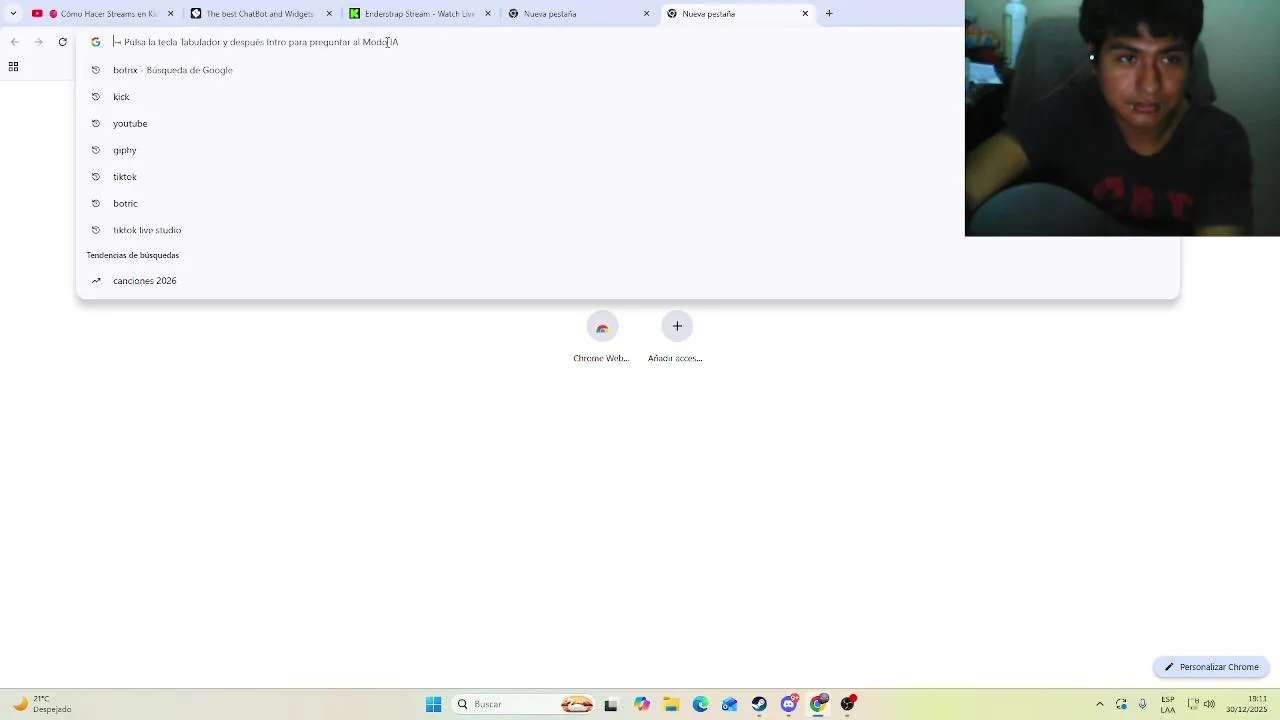Open the apps grid shortcut icon
Screen dimensions: 1280x720
[13, 67]
